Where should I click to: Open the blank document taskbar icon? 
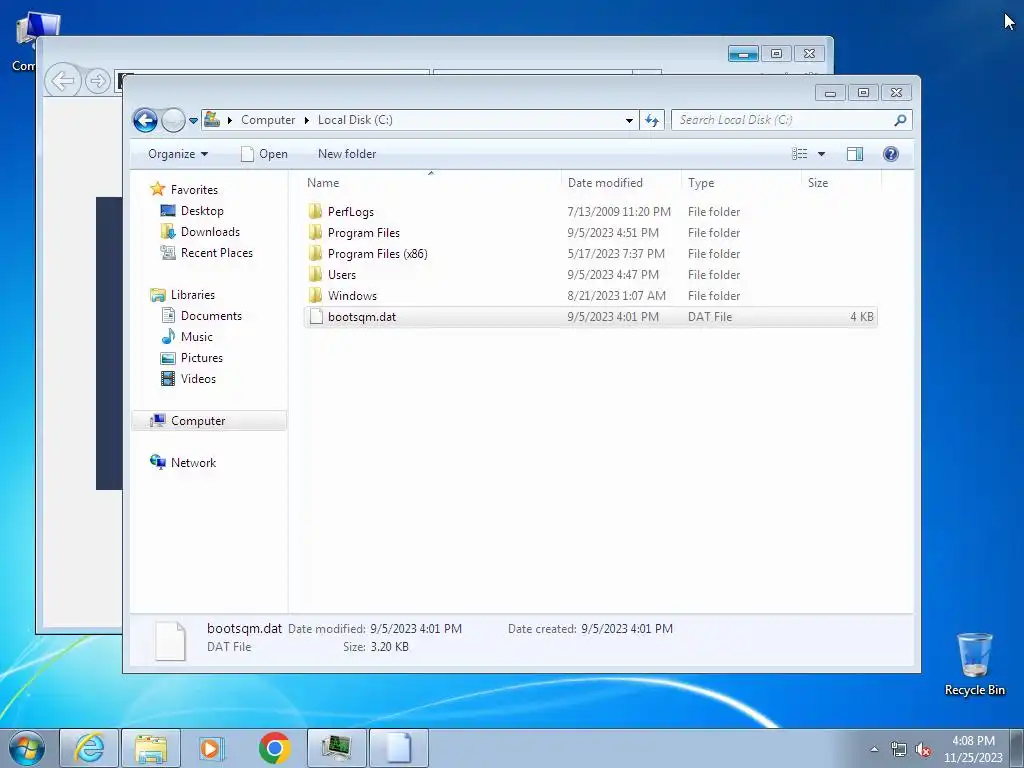click(x=398, y=748)
